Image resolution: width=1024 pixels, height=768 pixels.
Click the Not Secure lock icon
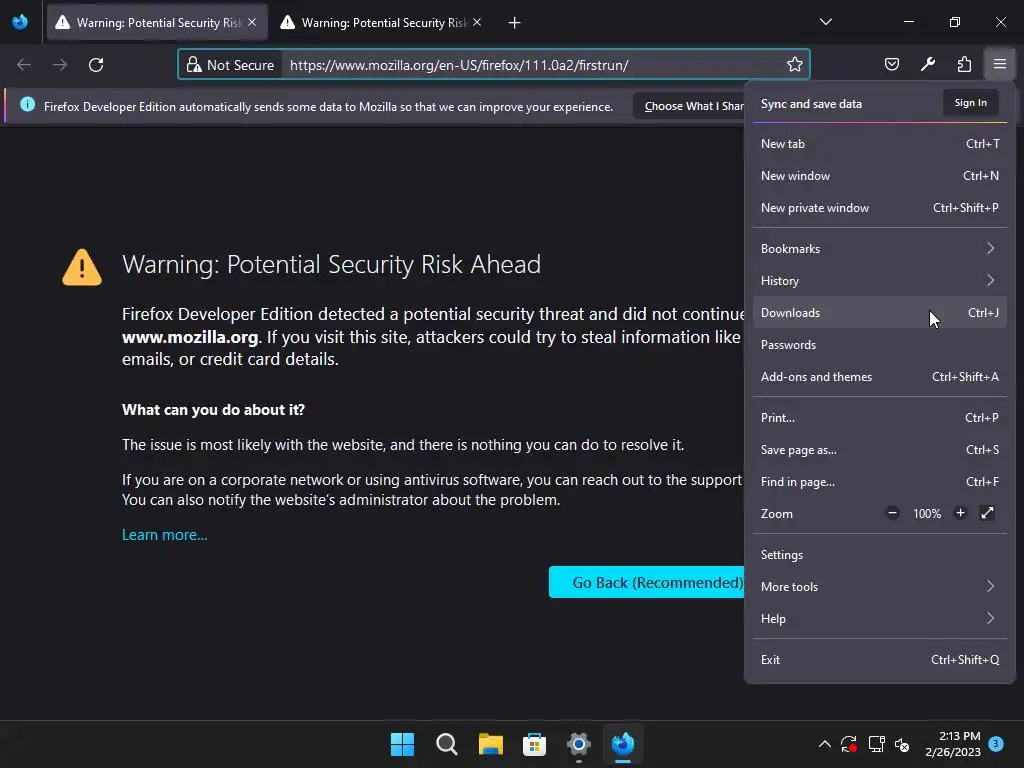tap(194, 65)
